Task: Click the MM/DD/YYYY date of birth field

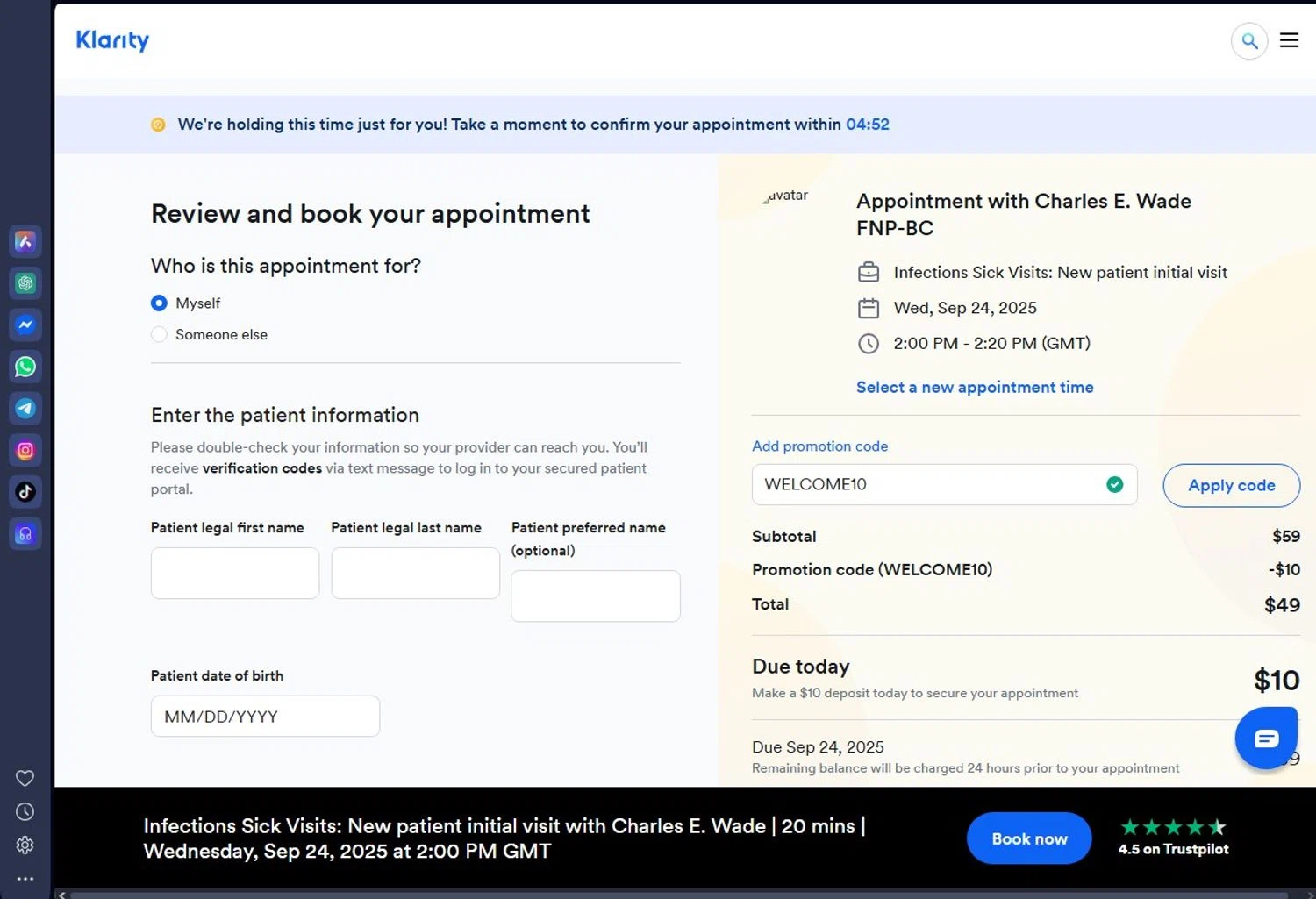Action: coord(265,717)
